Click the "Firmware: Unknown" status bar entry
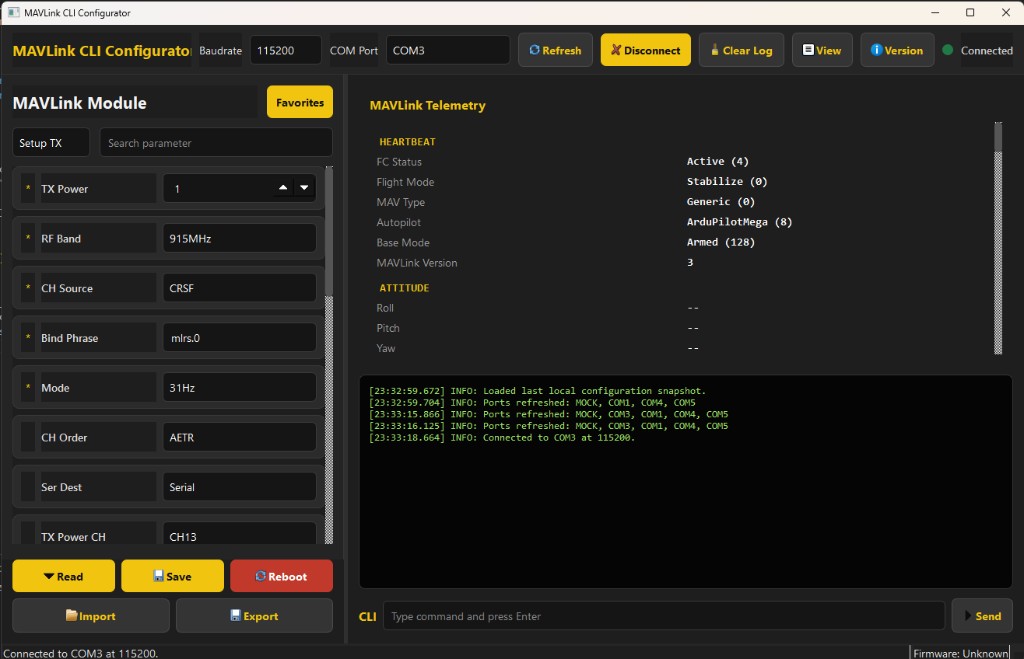 pyautogui.click(x=960, y=653)
